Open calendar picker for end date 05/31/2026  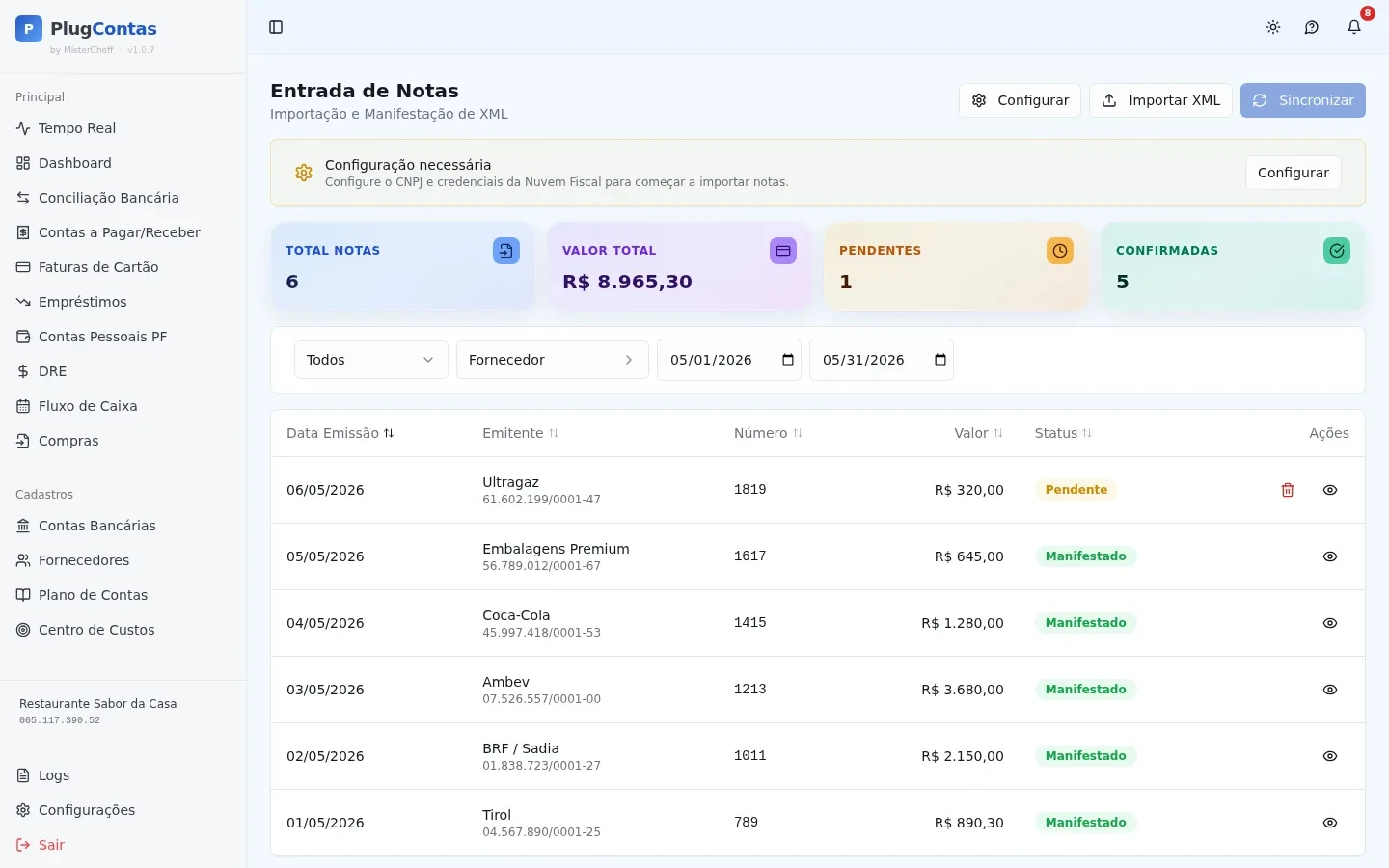[940, 360]
